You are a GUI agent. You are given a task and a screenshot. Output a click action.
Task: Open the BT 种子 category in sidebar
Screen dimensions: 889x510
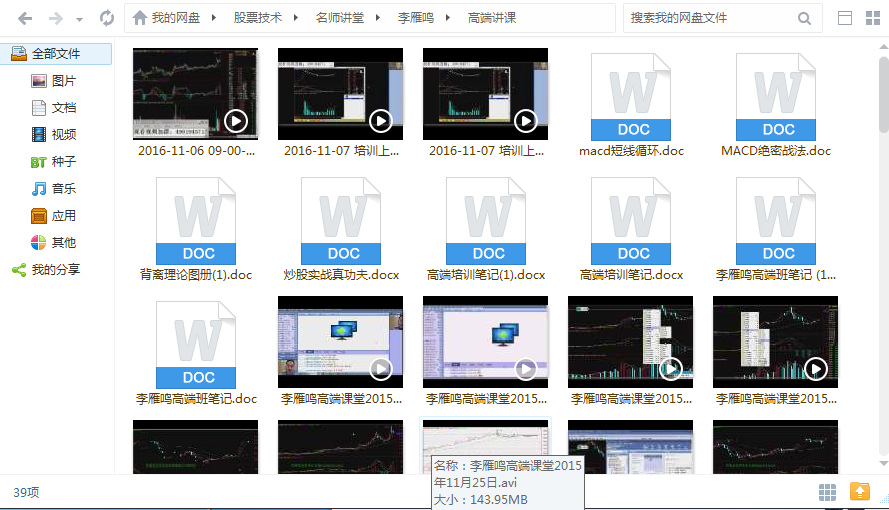pyautogui.click(x=56, y=162)
